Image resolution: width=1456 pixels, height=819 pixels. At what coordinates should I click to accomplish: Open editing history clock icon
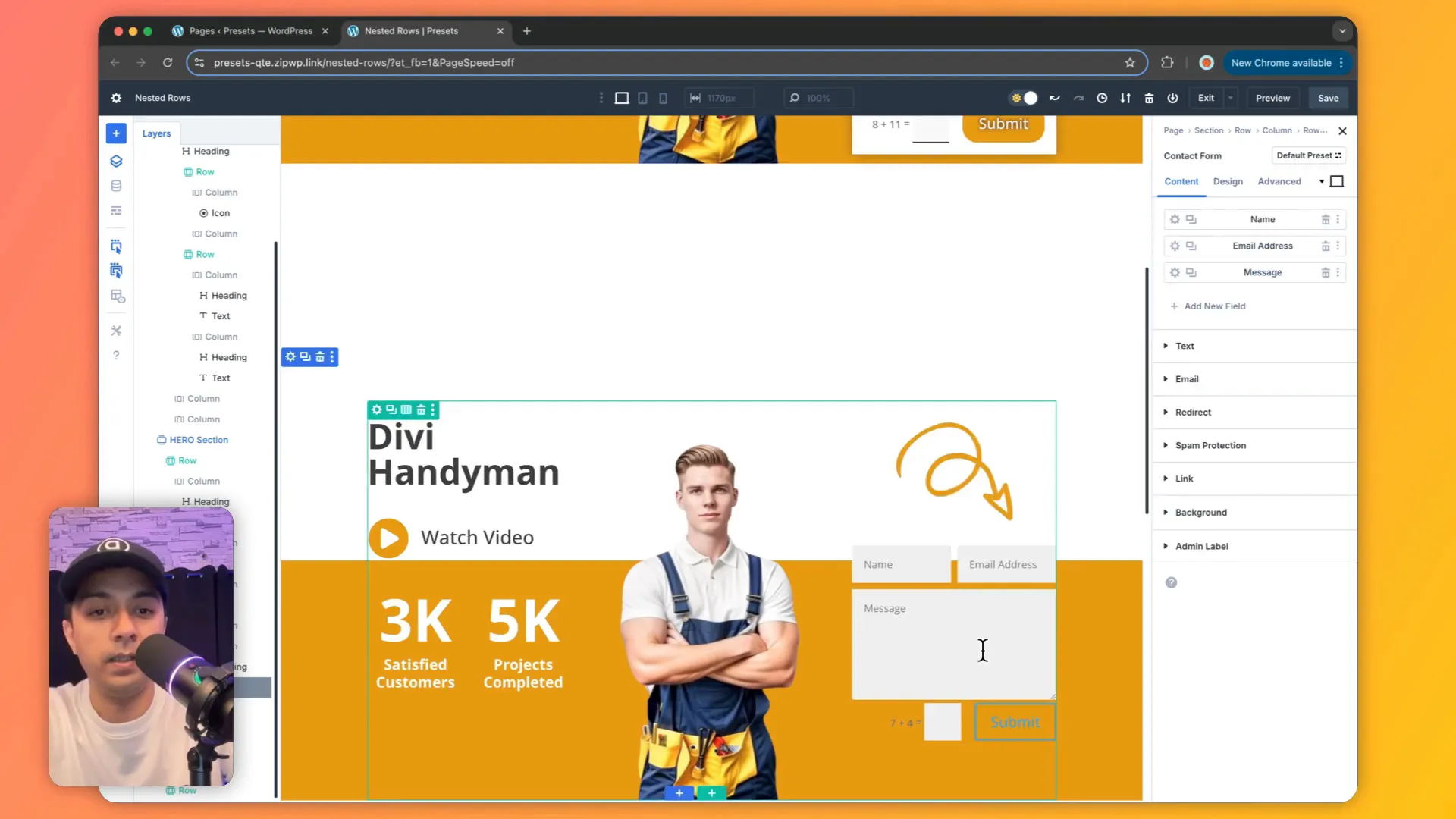(x=1102, y=98)
